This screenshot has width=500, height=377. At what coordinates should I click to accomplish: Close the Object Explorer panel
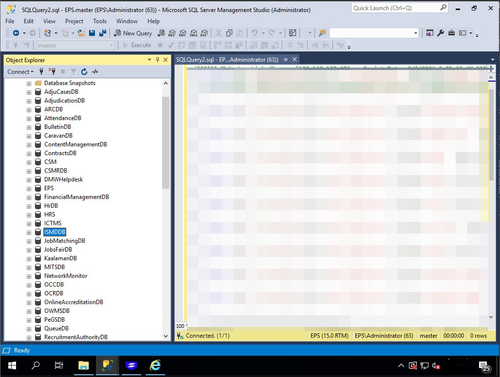tap(165, 60)
